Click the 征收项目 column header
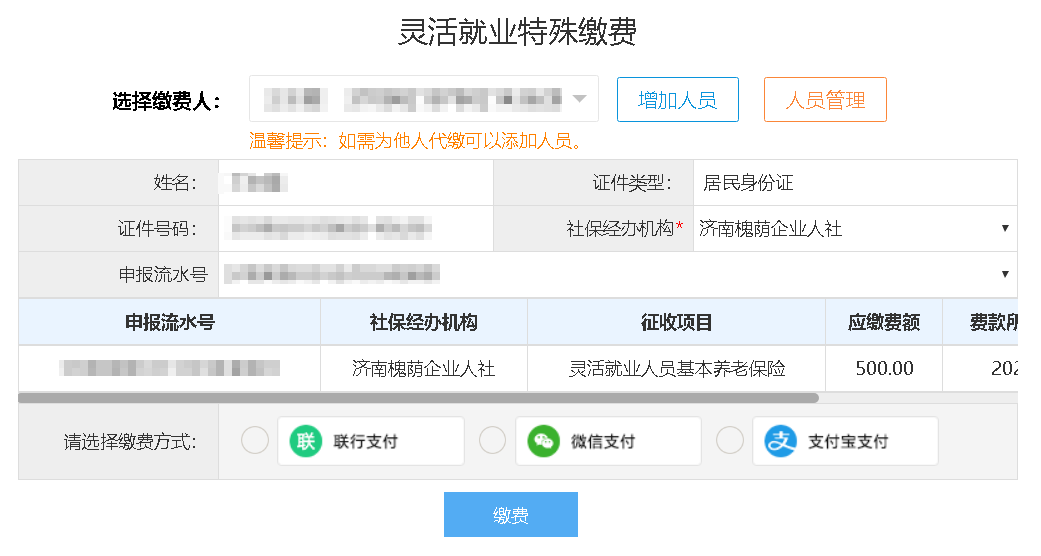 676,322
